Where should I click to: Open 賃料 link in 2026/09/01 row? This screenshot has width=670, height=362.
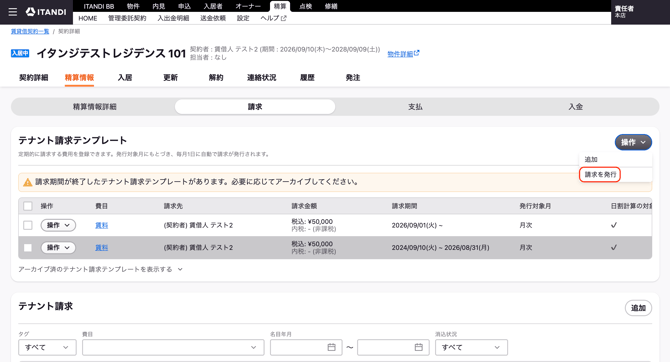[x=102, y=225]
